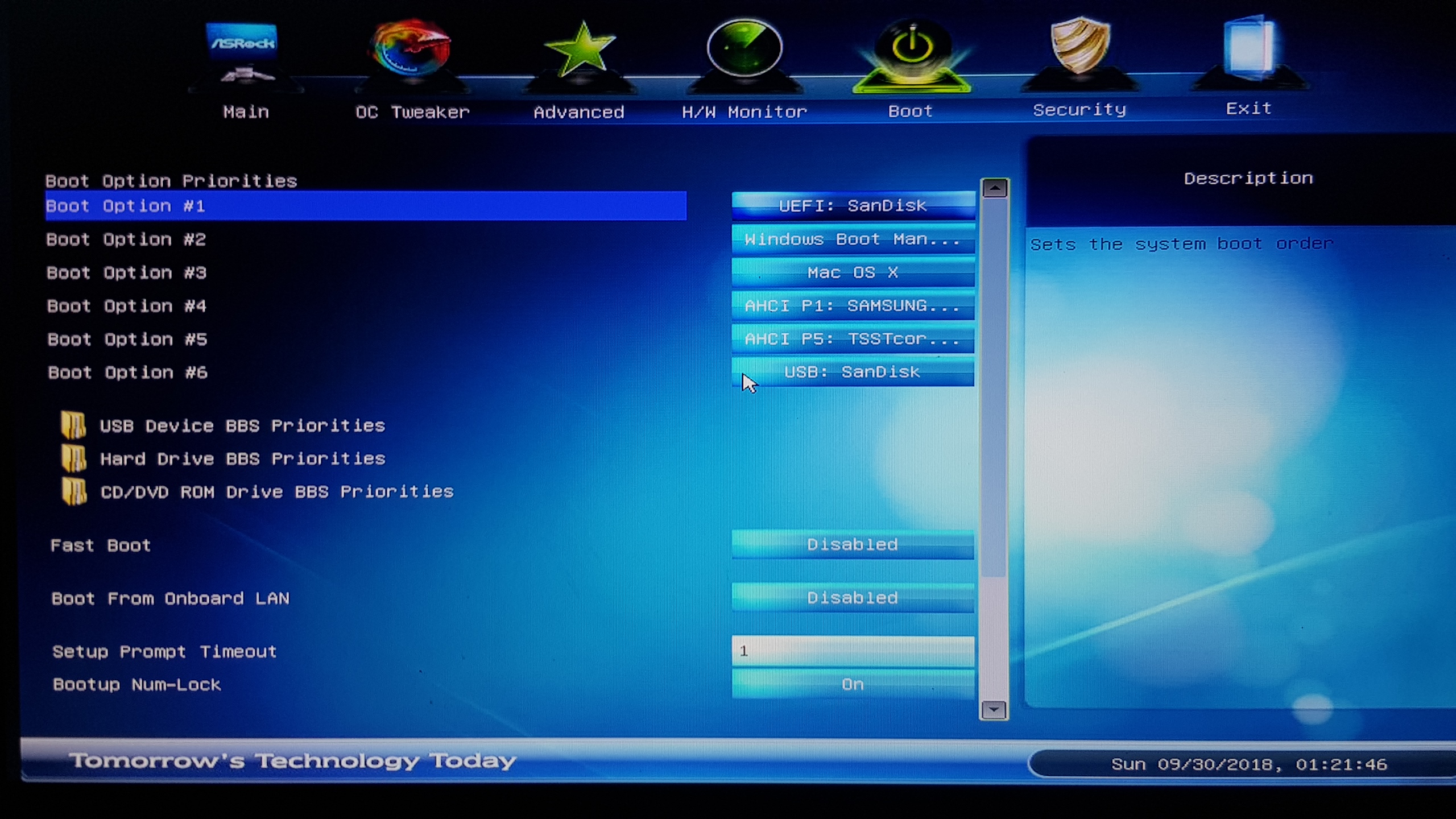Open the Windows Boot Man... dropdown
The image size is (1456, 819).
[x=853, y=239]
